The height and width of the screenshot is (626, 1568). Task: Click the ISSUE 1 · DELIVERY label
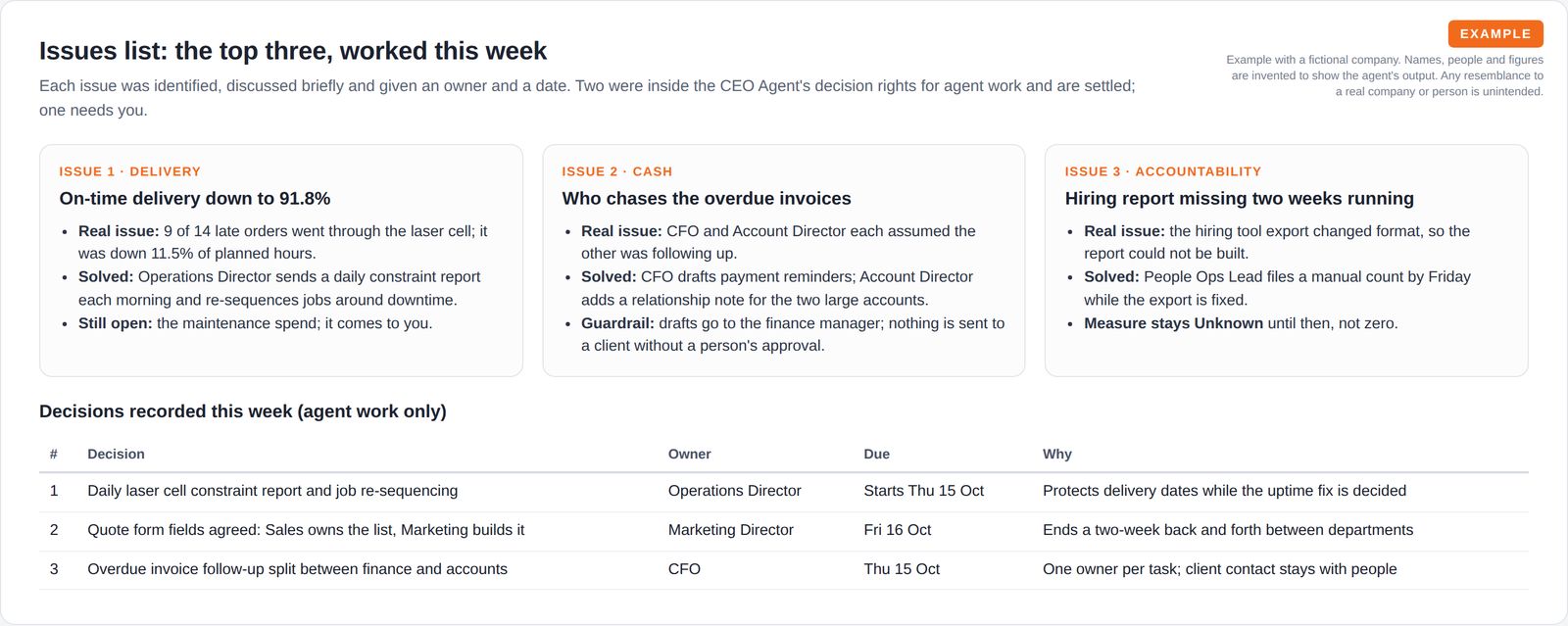(x=129, y=171)
